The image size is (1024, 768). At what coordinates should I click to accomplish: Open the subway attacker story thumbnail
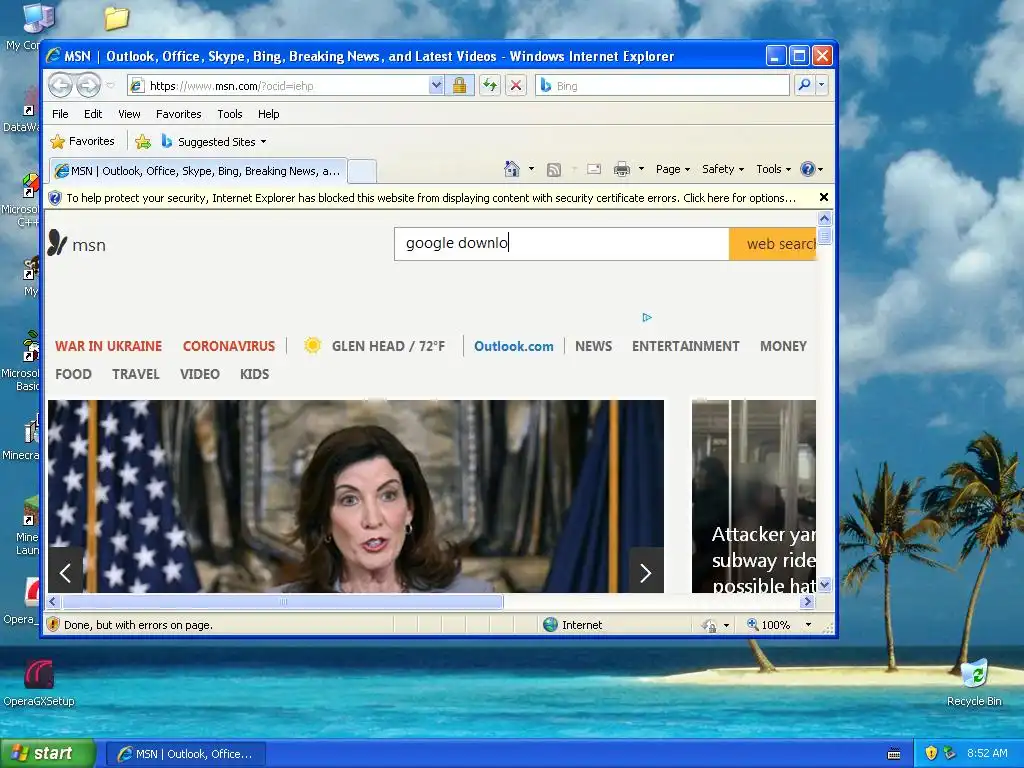(x=754, y=496)
